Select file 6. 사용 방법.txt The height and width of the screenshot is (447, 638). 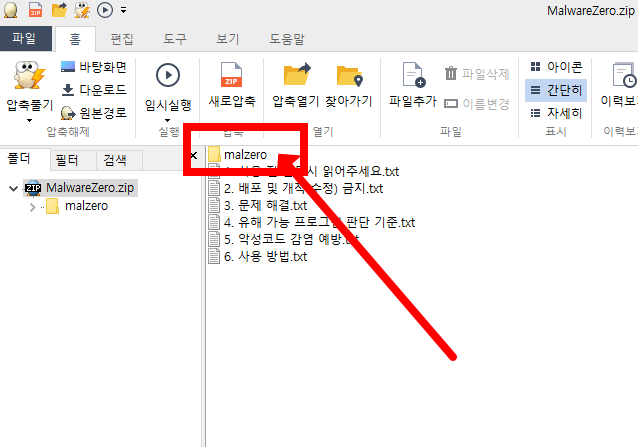tap(258, 257)
